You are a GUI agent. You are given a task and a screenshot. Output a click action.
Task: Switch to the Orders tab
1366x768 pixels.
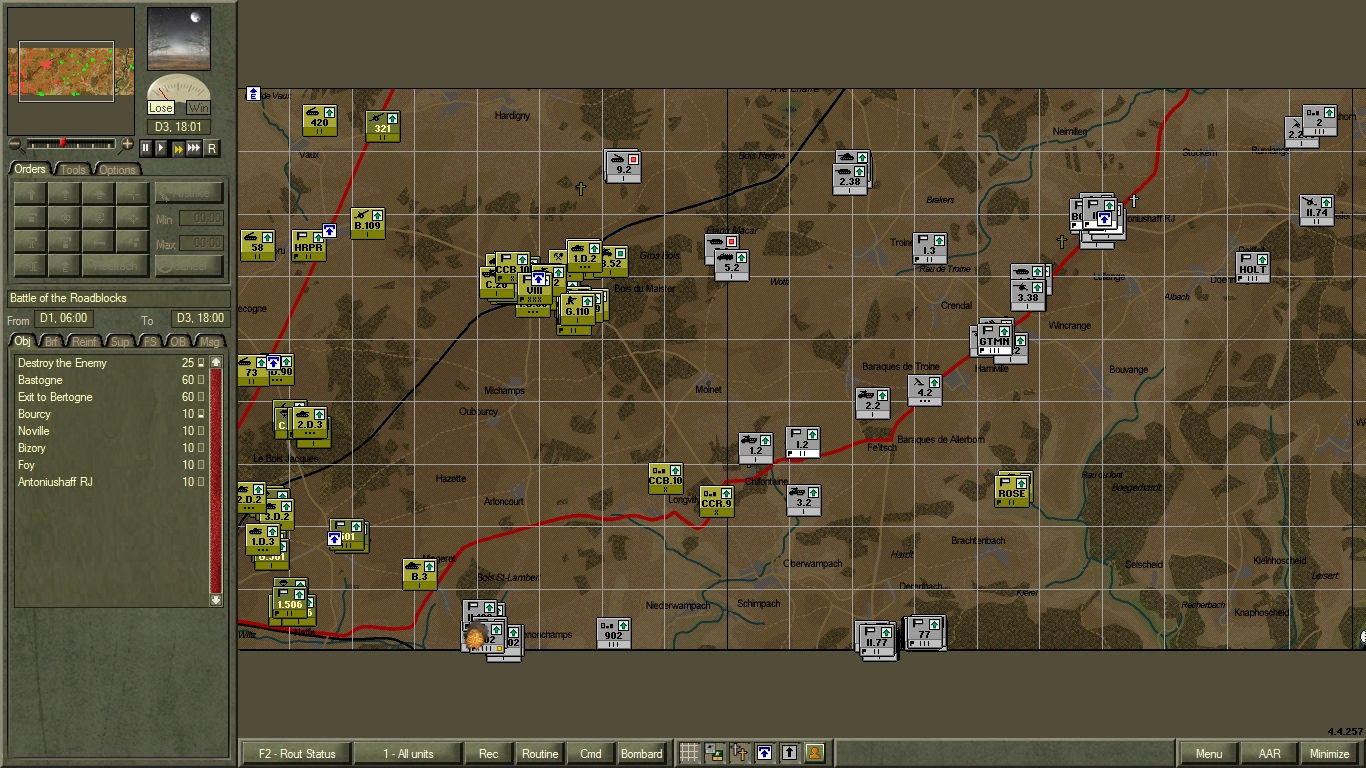(x=30, y=169)
